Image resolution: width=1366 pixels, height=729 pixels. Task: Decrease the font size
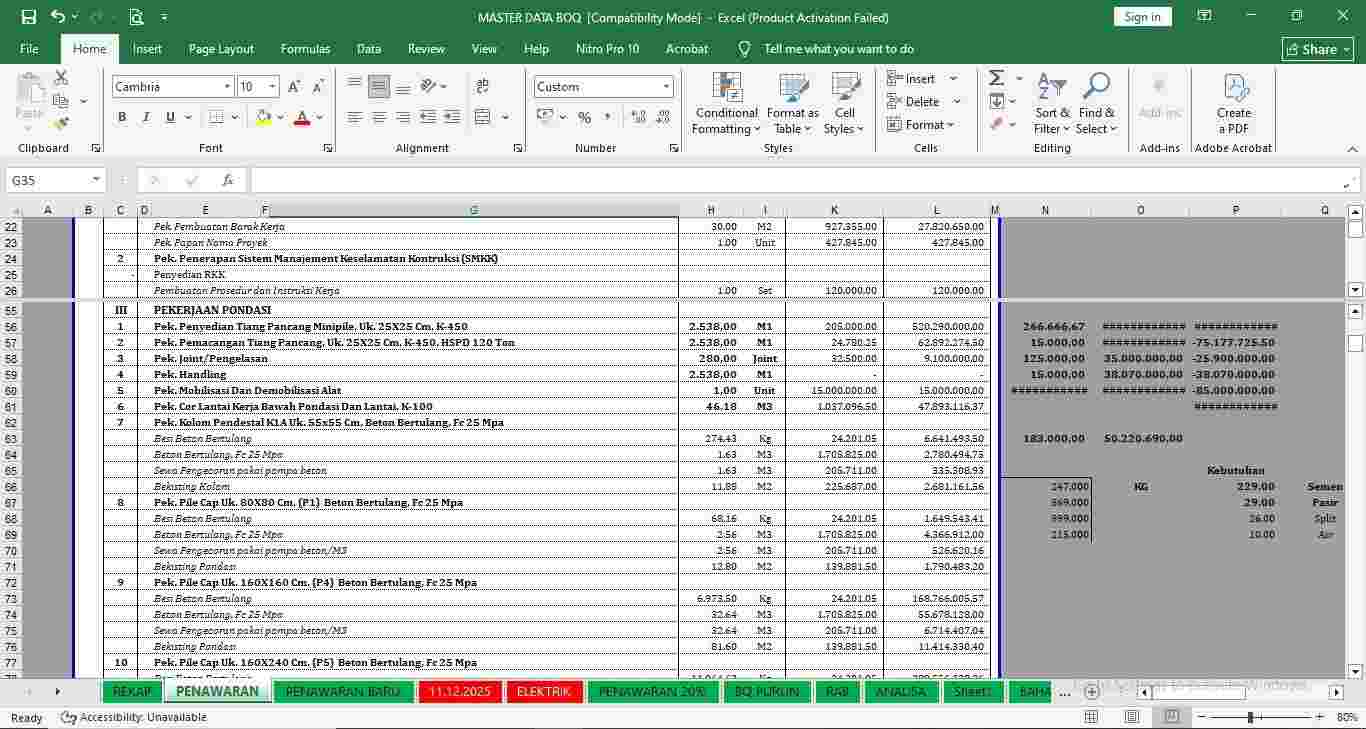click(x=318, y=87)
